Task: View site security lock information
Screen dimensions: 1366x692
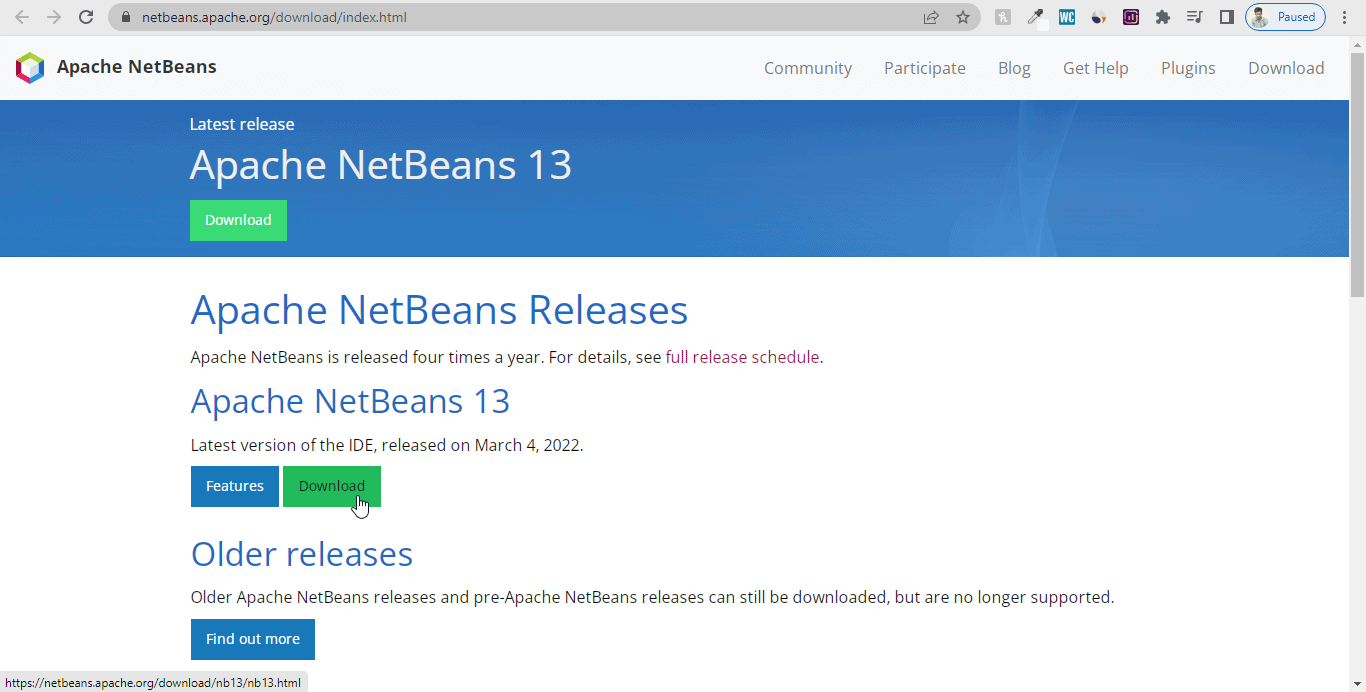Action: click(x=125, y=17)
